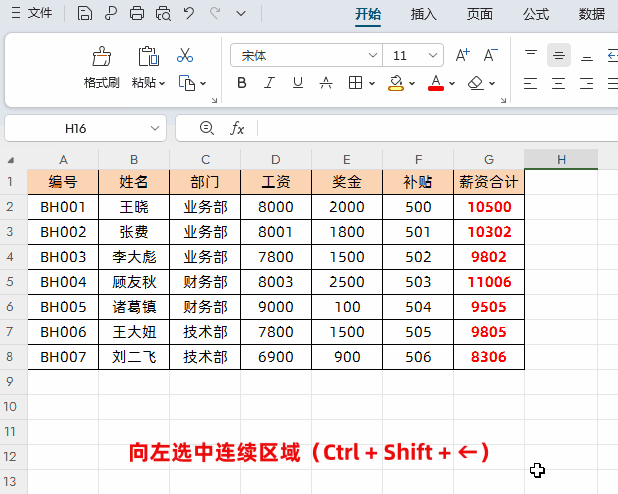
Task: Toggle Strikethrough formatting
Action: [326, 83]
